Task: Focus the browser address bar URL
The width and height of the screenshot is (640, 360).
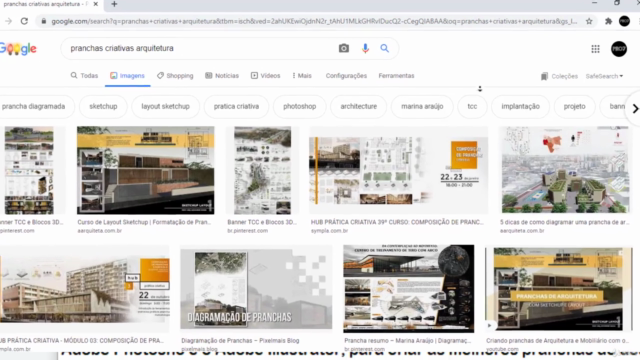Action: click(314, 21)
